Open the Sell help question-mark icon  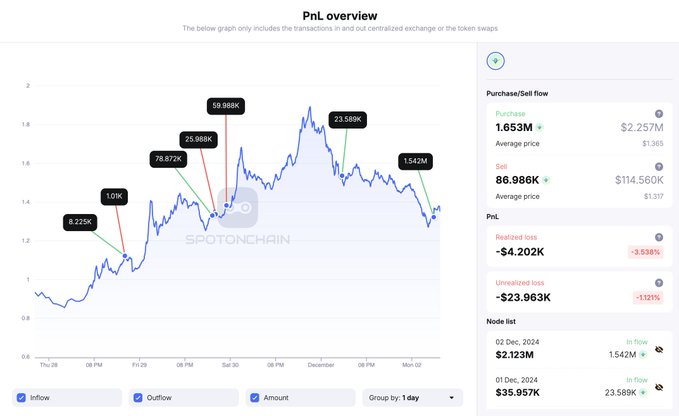coord(659,167)
